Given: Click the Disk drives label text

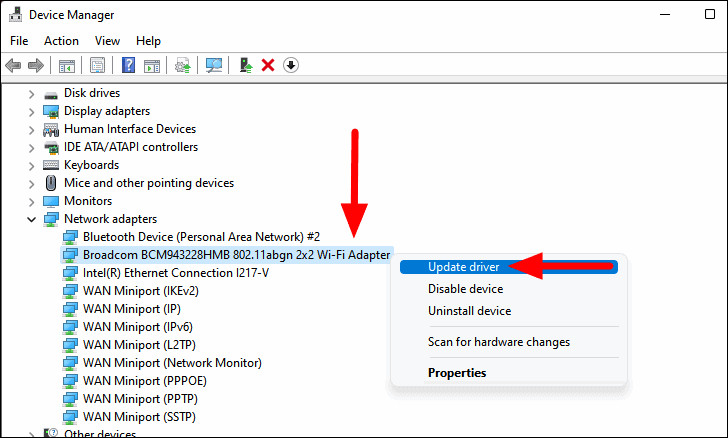Looking at the screenshot, I should pos(92,93).
